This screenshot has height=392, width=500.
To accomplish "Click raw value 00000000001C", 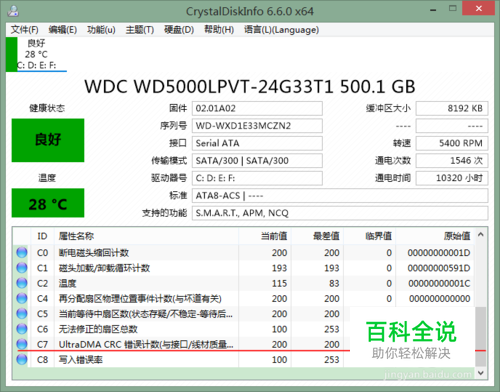I will [439, 283].
